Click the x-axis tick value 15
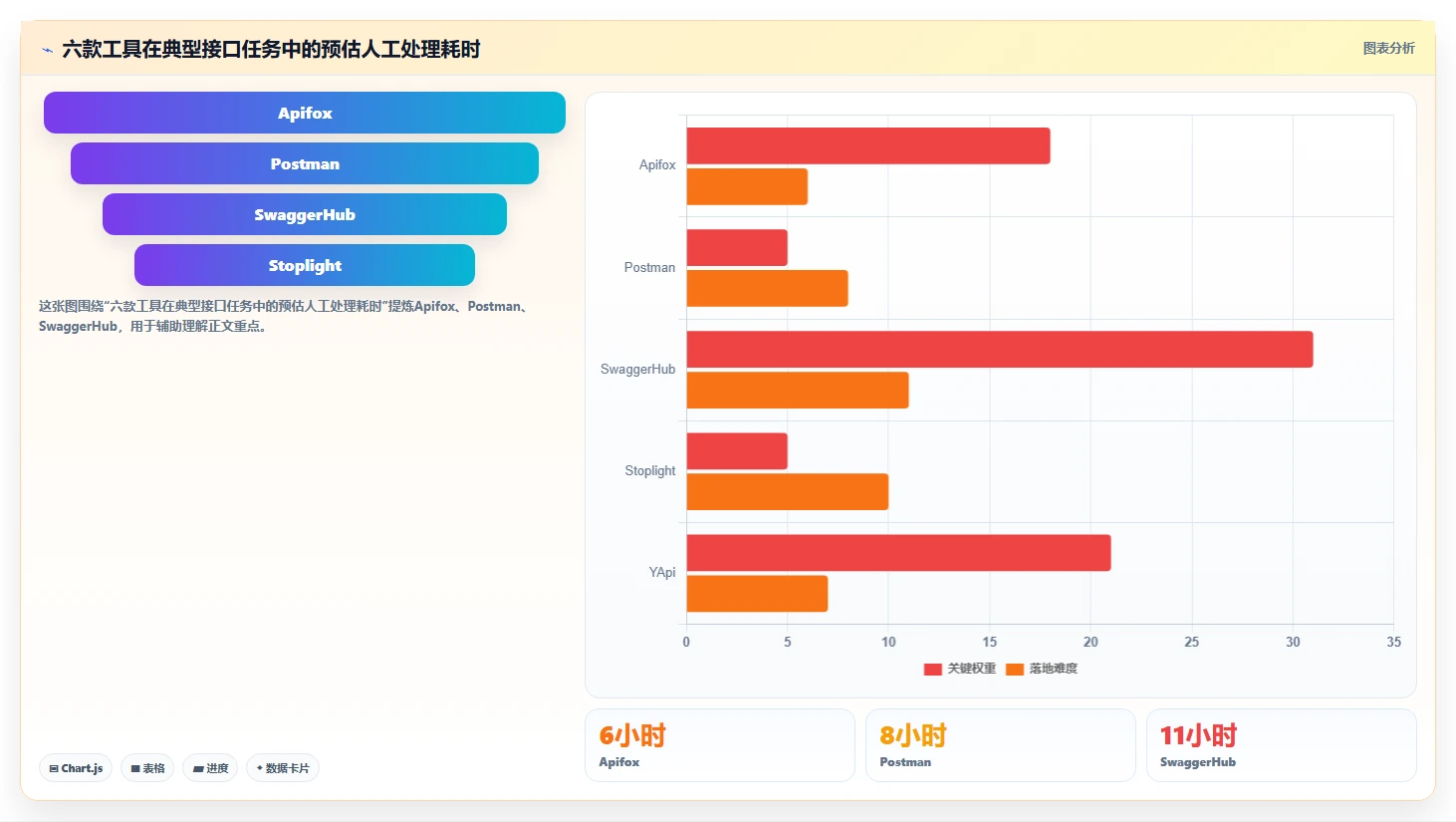This screenshot has height=822, width=1456. click(x=990, y=642)
